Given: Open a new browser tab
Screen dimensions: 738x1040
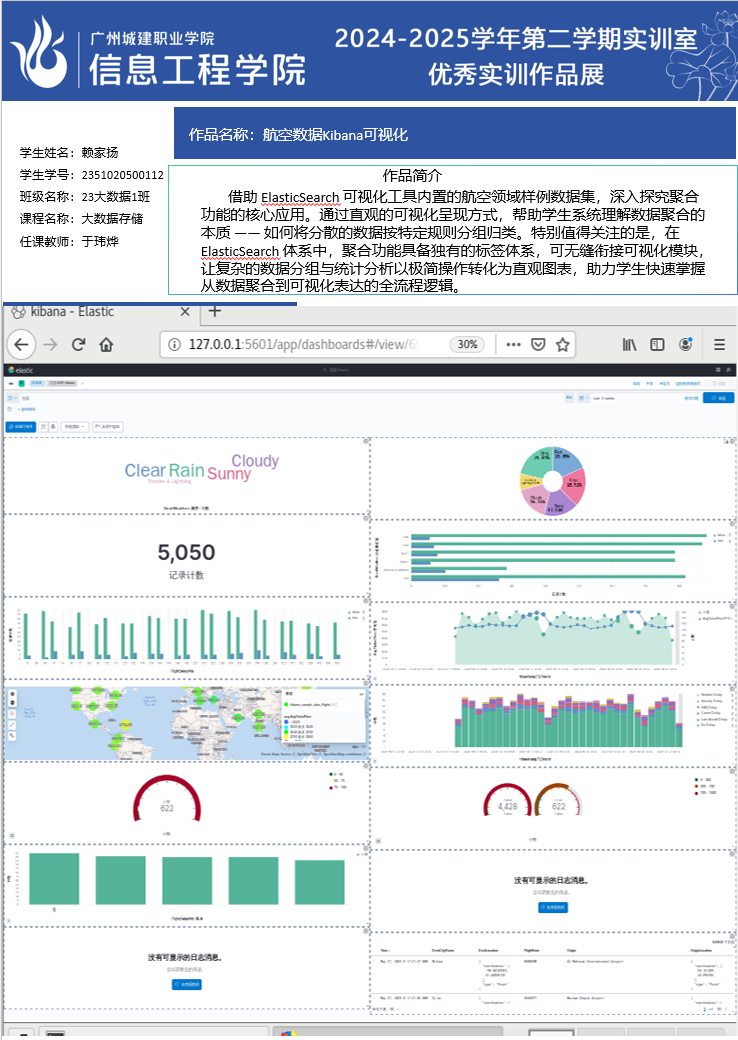Looking at the screenshot, I should pyautogui.click(x=214, y=312).
